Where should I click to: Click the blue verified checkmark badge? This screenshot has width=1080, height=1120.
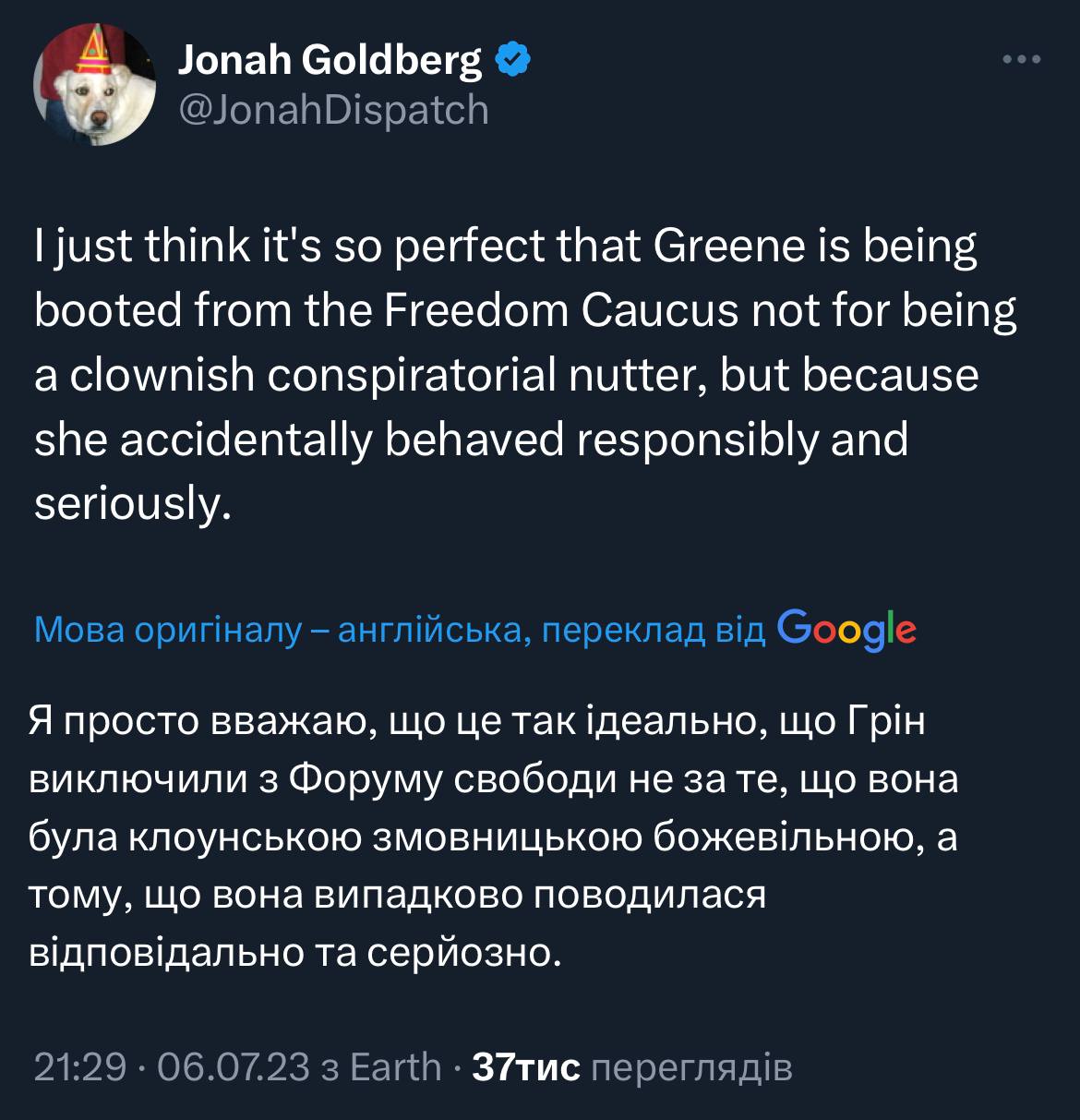coord(511,61)
